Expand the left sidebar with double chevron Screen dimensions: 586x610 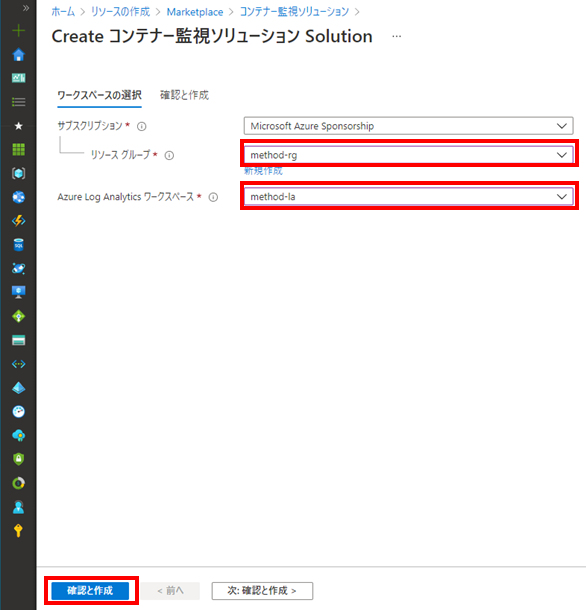click(x=26, y=8)
